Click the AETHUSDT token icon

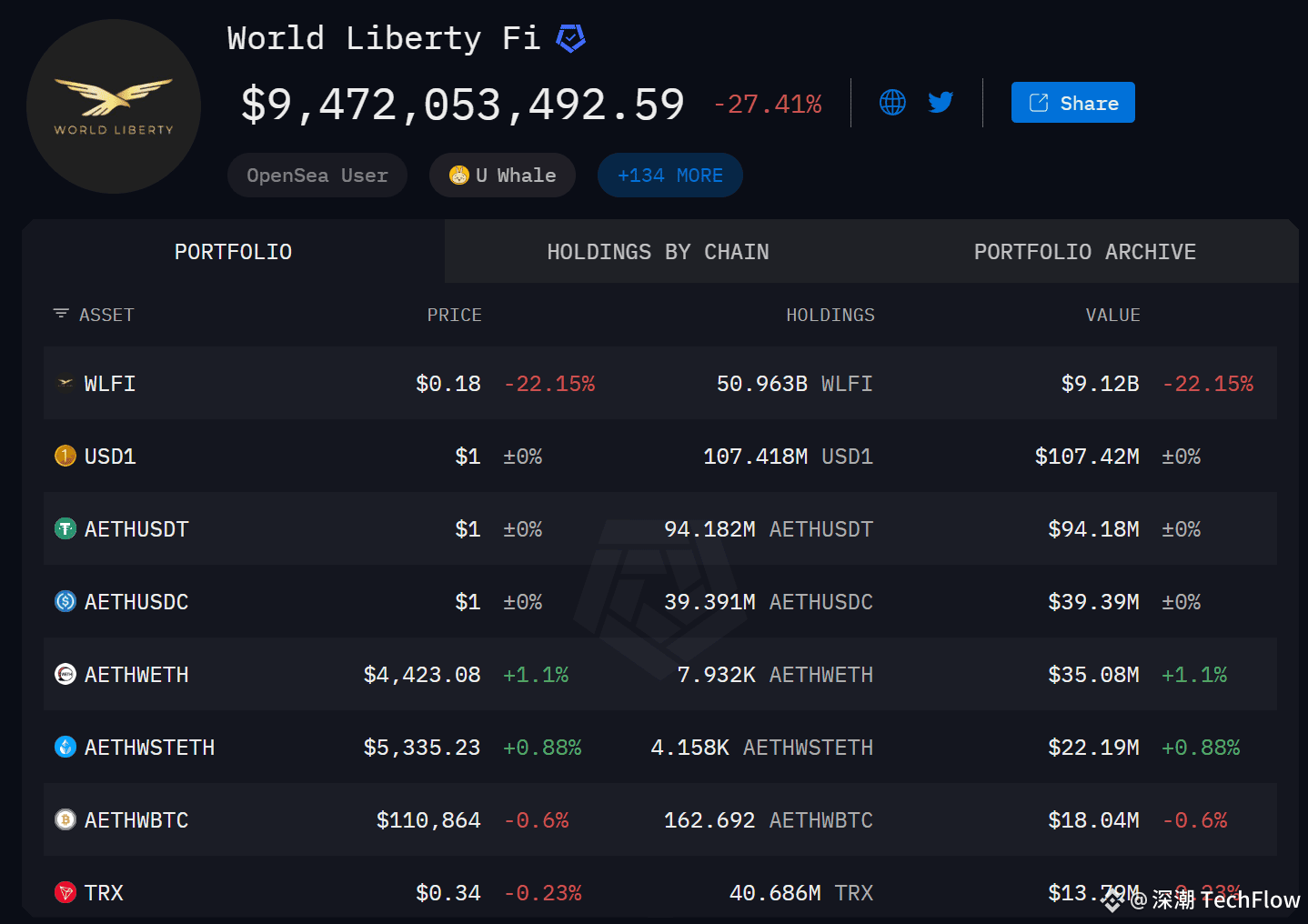pyautogui.click(x=65, y=528)
